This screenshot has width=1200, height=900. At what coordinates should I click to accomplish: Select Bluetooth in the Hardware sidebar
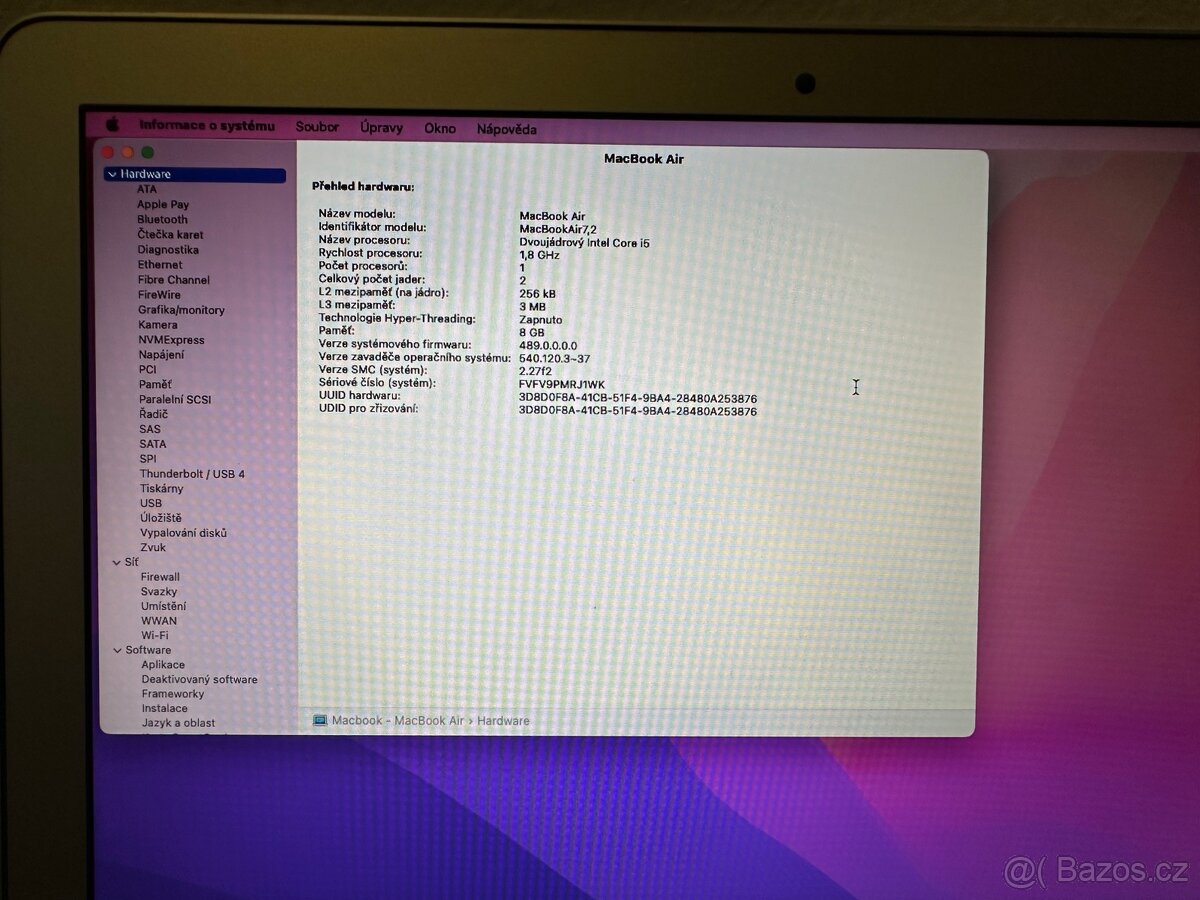point(161,219)
